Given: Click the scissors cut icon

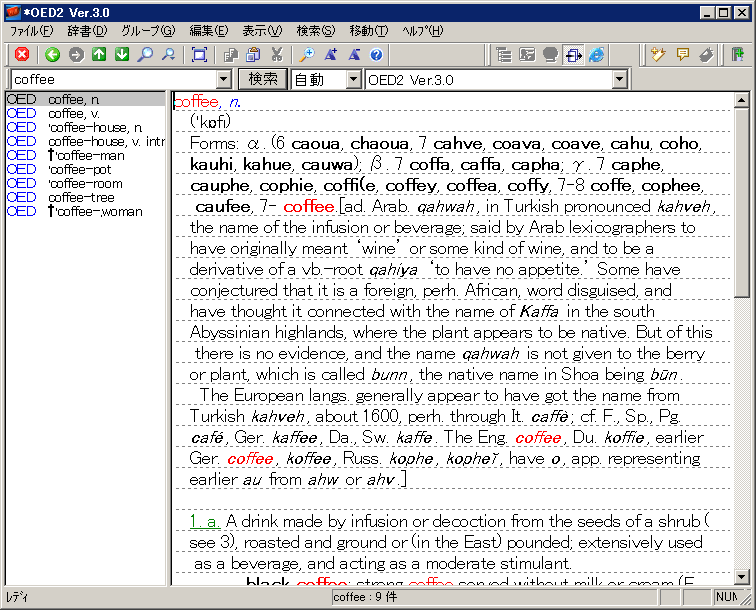Looking at the screenshot, I should pyautogui.click(x=276, y=54).
